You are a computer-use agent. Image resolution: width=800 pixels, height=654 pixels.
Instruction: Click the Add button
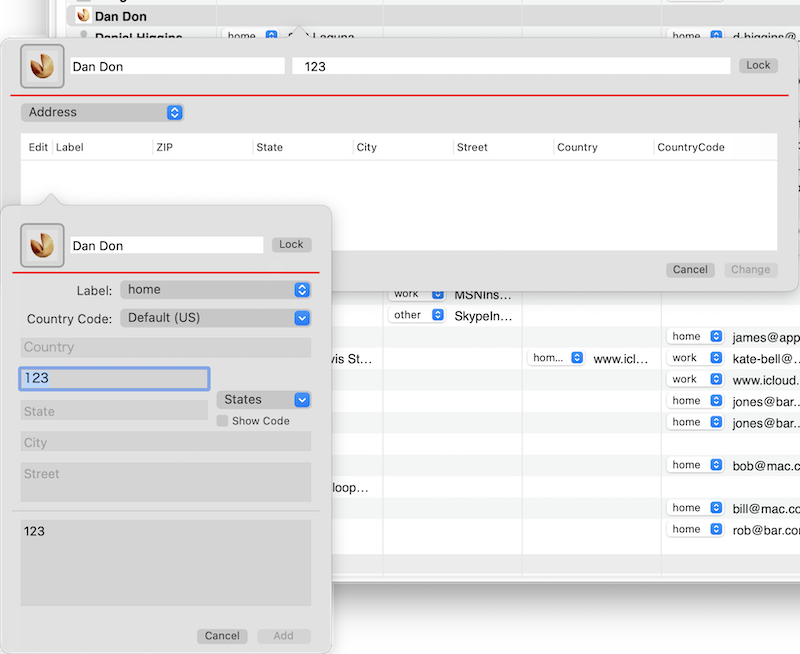tap(284, 636)
